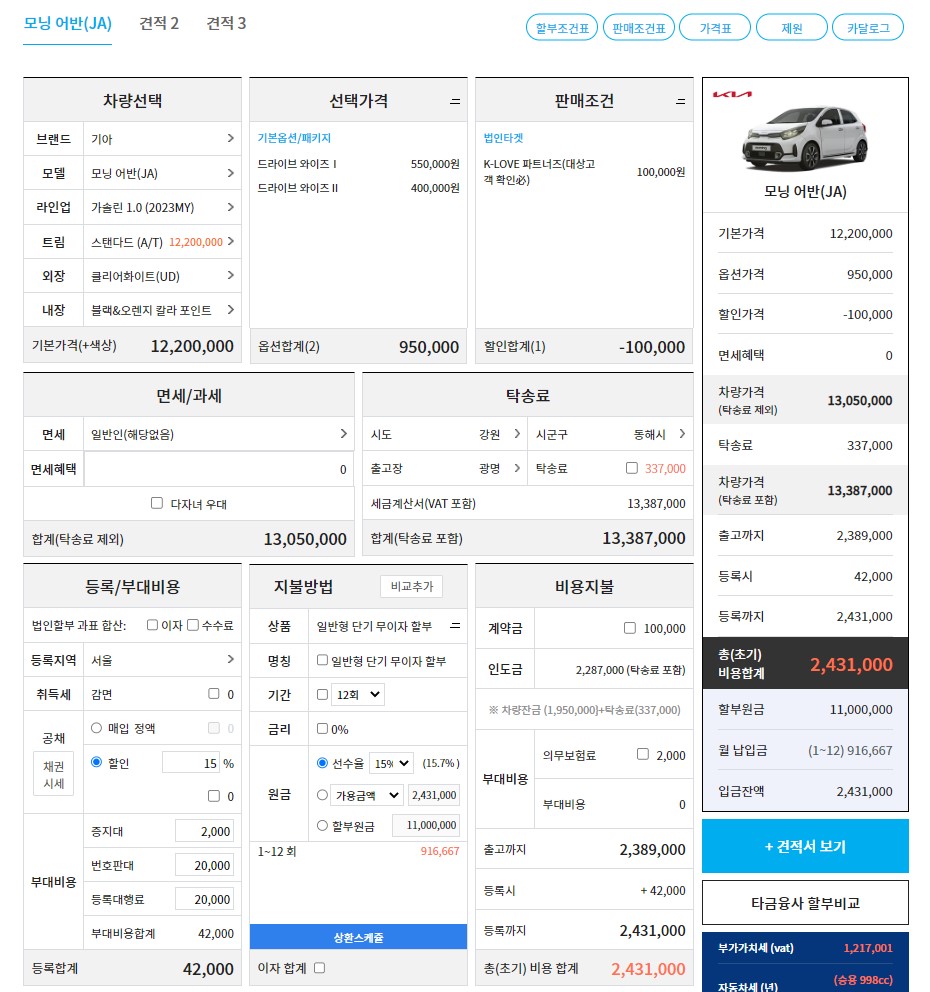Click the 드라이브 와이즈 I option

tap(358, 164)
